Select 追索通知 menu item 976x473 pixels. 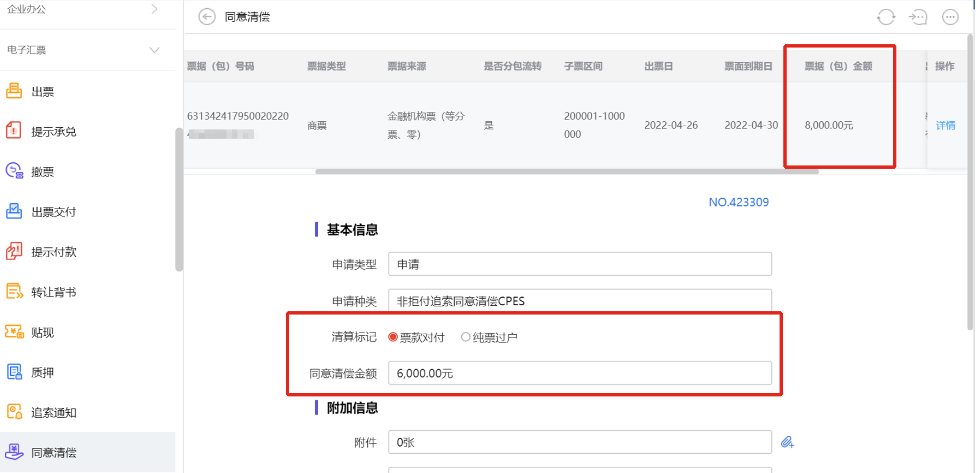(x=53, y=412)
